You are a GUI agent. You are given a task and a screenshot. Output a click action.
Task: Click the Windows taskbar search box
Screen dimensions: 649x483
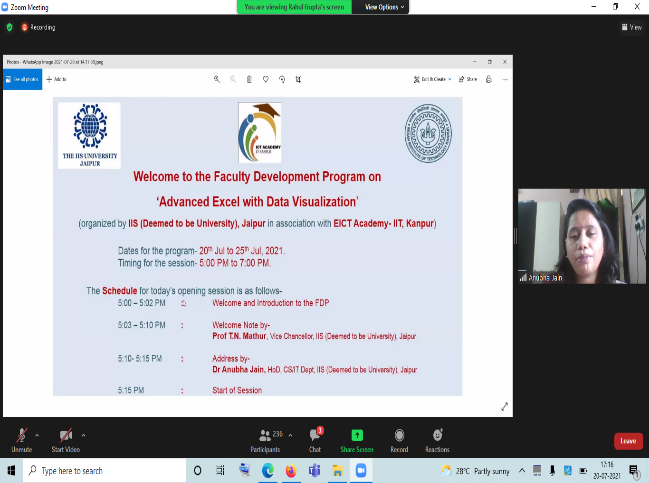click(100, 470)
